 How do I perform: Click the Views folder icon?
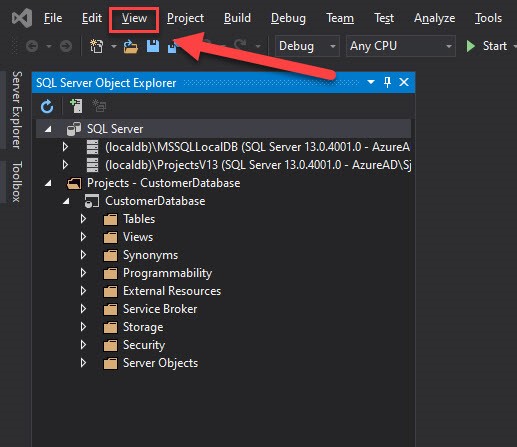[110, 237]
